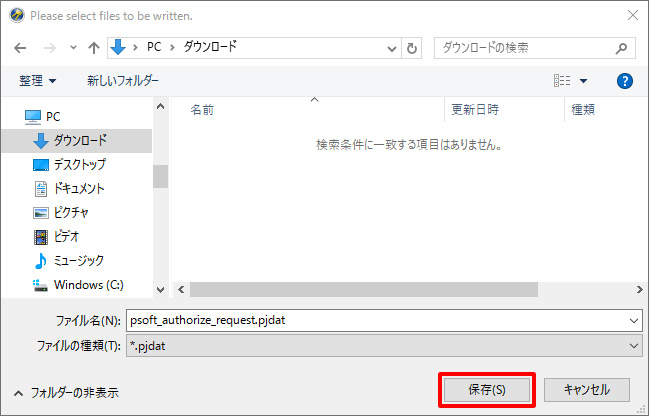
Task: Open Windows (C:) drive
Action: pyautogui.click(x=87, y=284)
